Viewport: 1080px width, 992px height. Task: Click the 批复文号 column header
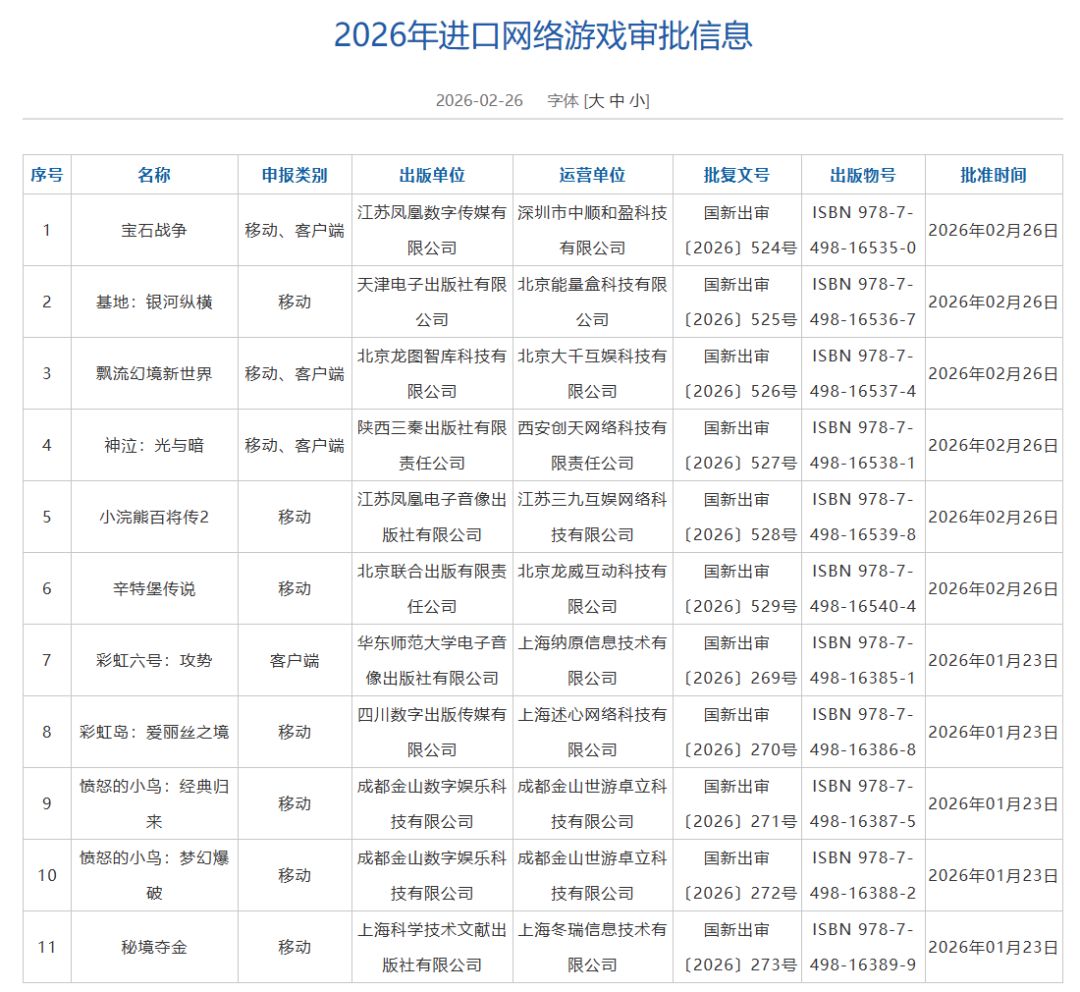point(736,175)
